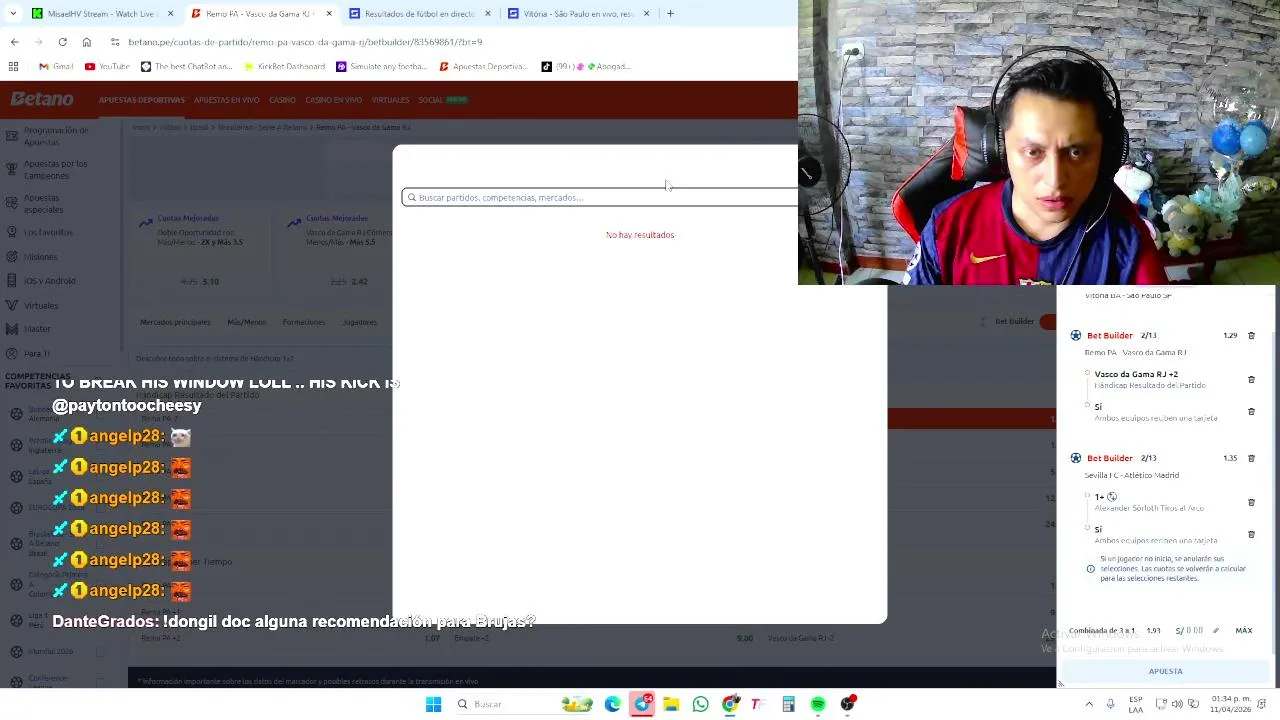
Task: Open Google Chrome from taskbar
Action: (x=730, y=704)
